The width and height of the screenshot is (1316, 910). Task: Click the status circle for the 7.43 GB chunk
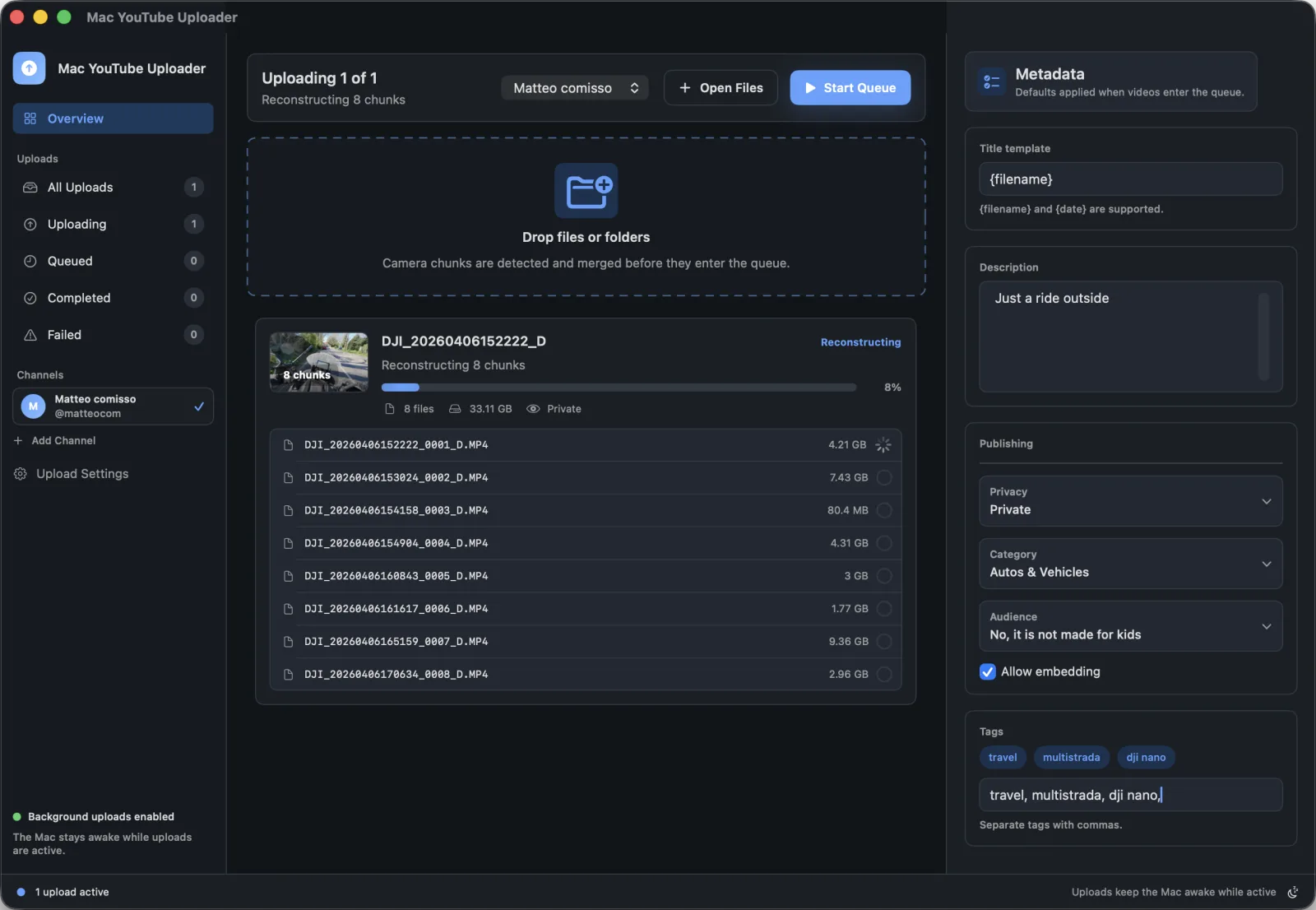point(884,478)
